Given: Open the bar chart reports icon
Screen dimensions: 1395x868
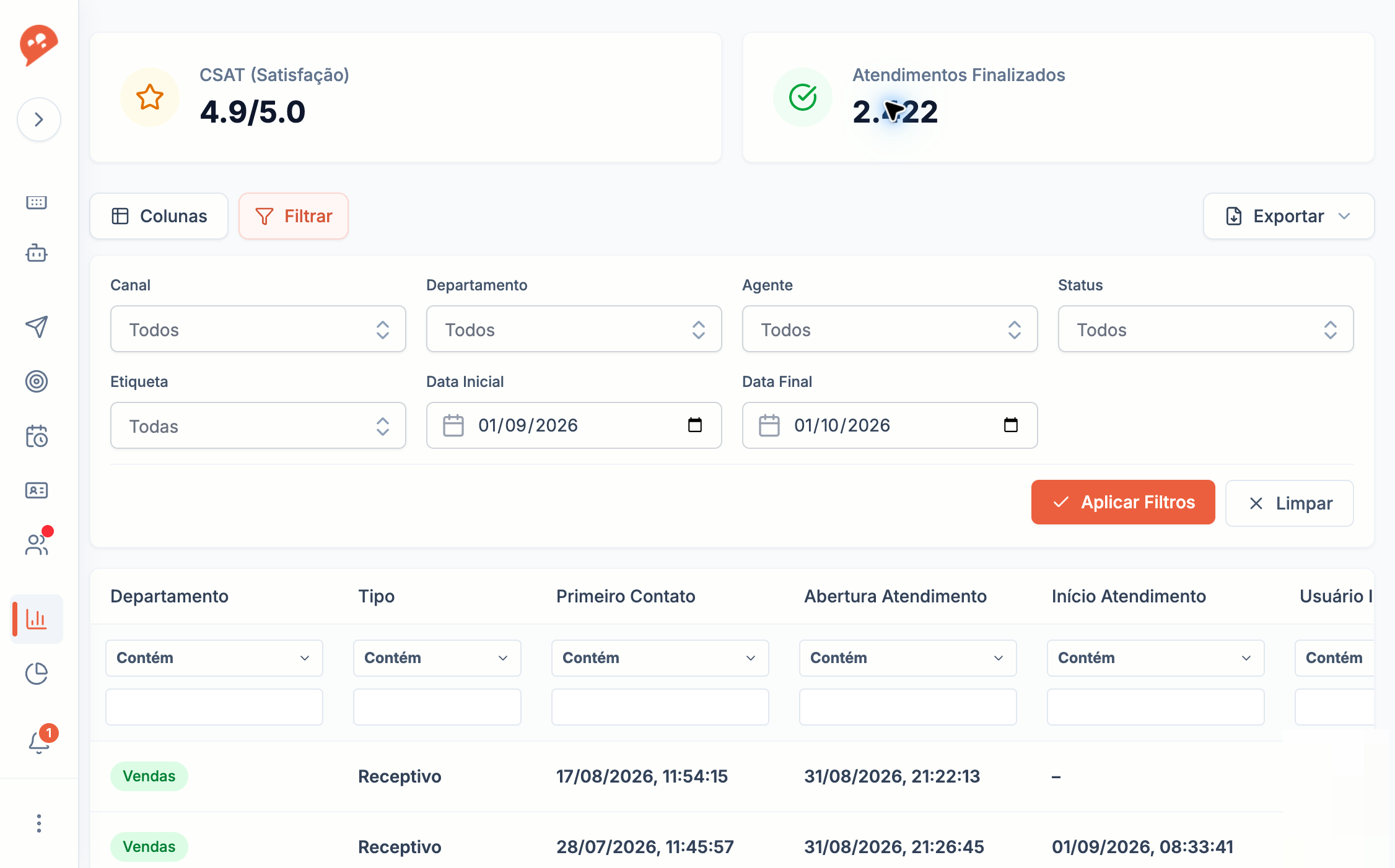Looking at the screenshot, I should [x=37, y=619].
